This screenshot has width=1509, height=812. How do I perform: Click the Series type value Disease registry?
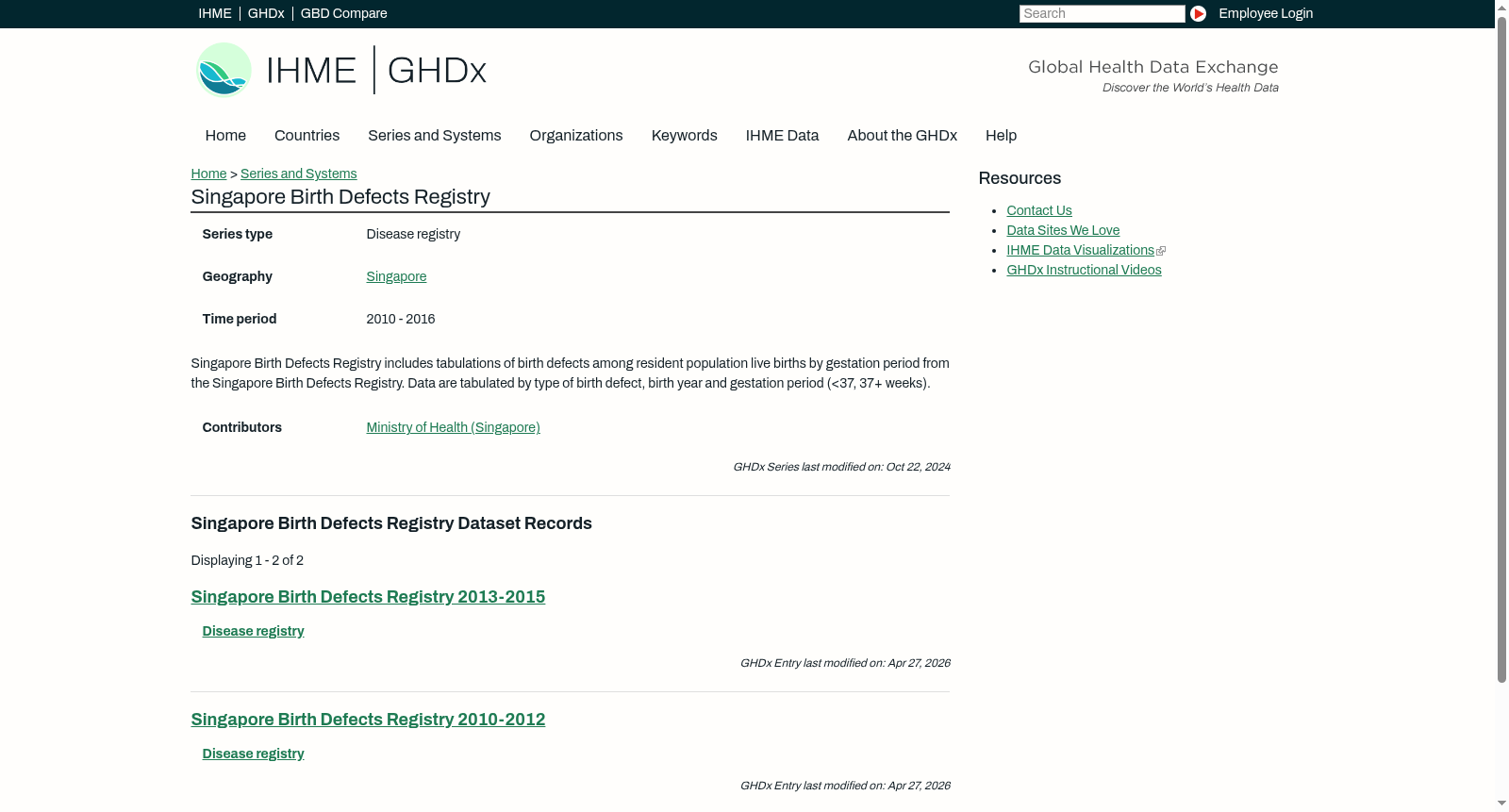413,235
